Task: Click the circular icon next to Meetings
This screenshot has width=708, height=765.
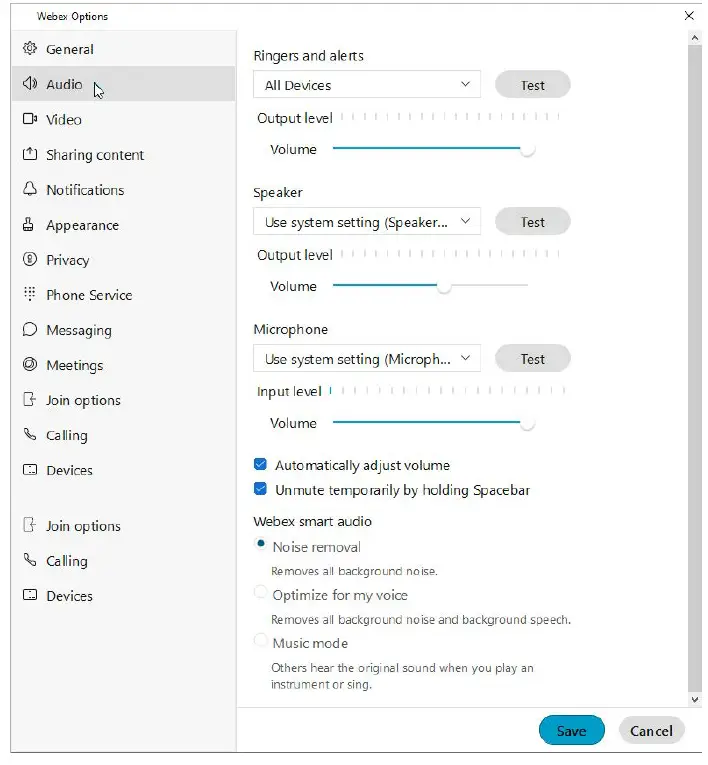Action: tap(30, 364)
